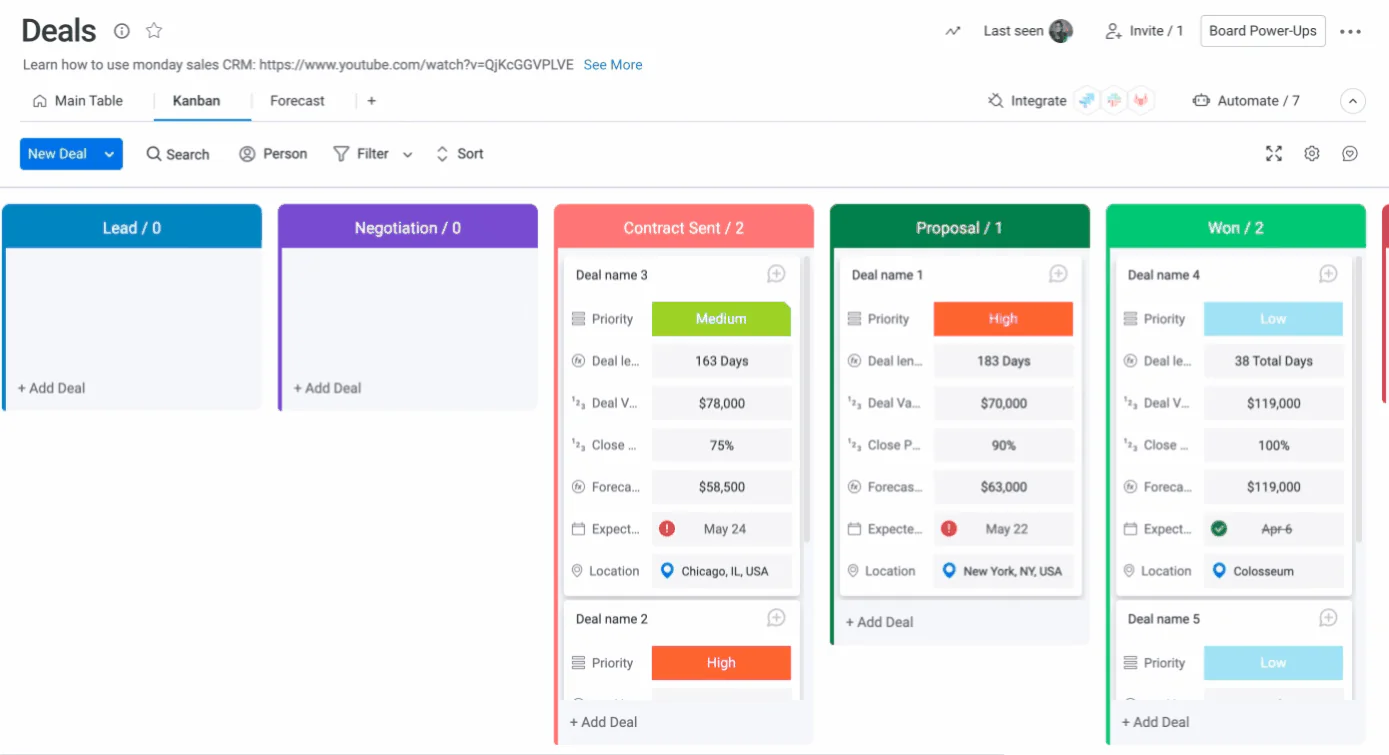Open conversation bubble on Deal name 3
The image size is (1389, 755).
click(x=776, y=274)
